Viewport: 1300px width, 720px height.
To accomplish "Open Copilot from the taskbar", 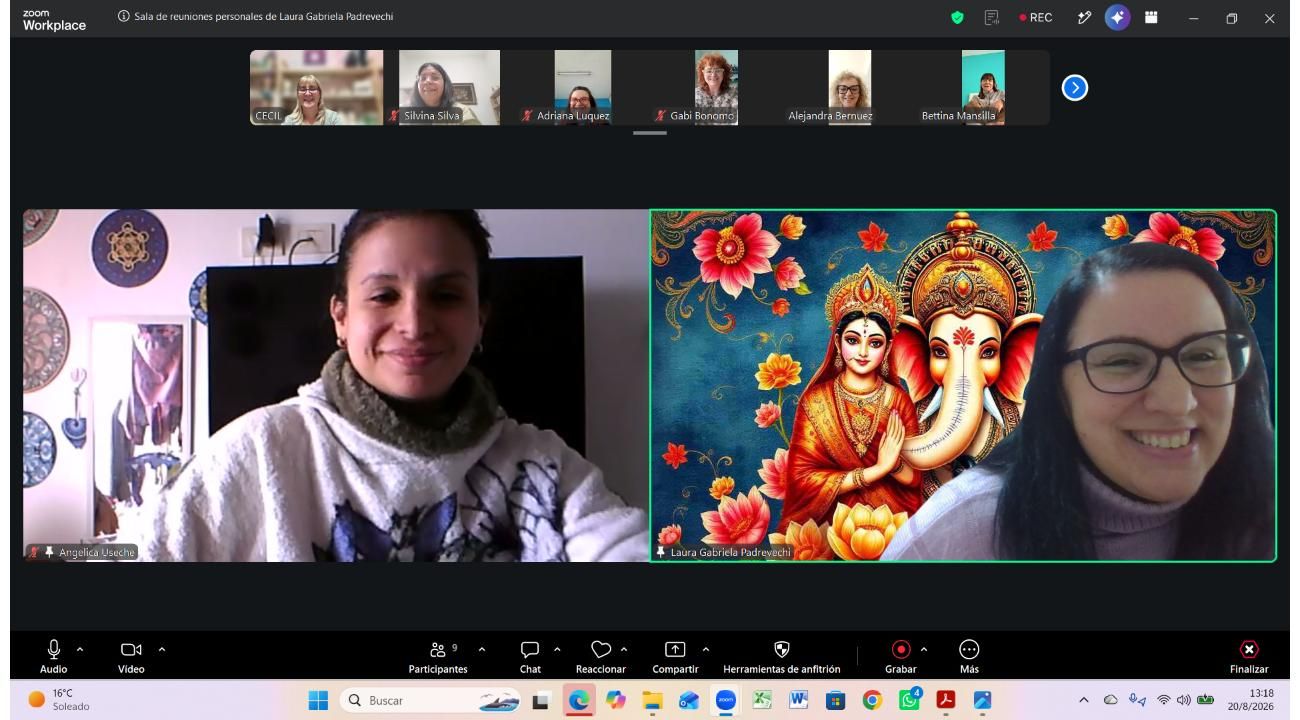I will click(x=615, y=700).
